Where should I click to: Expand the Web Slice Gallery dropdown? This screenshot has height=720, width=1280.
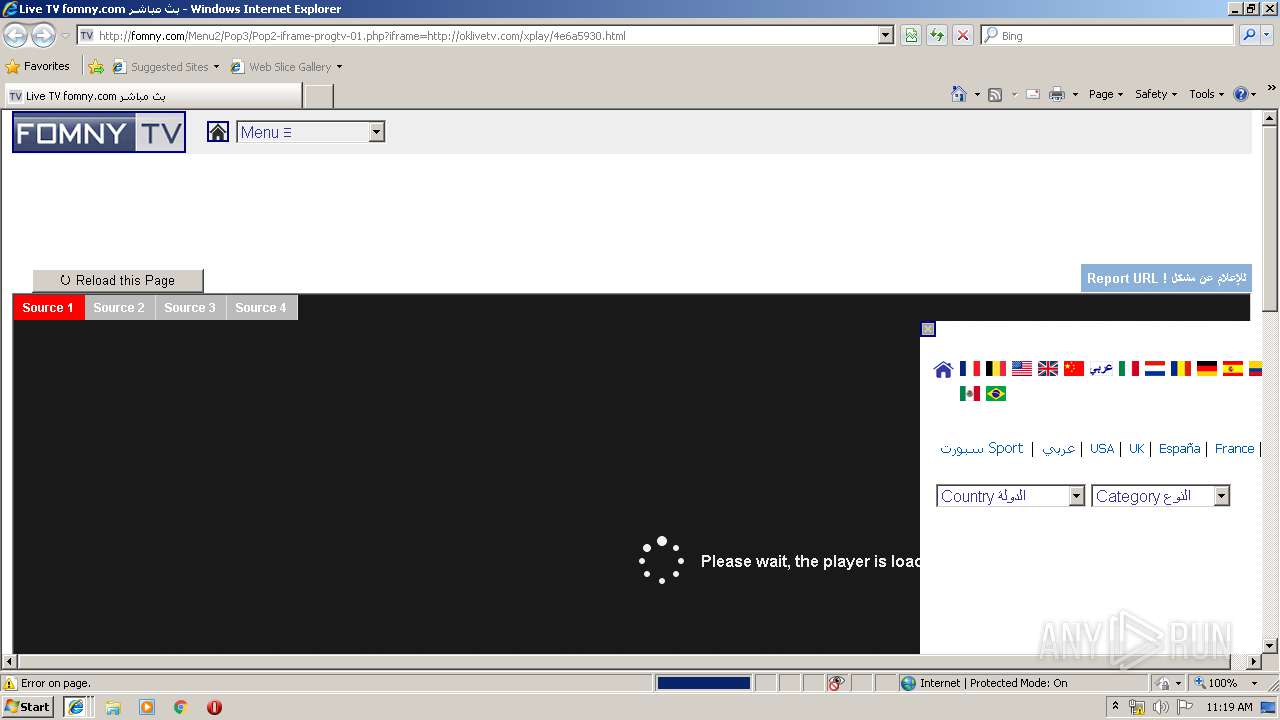pos(339,67)
